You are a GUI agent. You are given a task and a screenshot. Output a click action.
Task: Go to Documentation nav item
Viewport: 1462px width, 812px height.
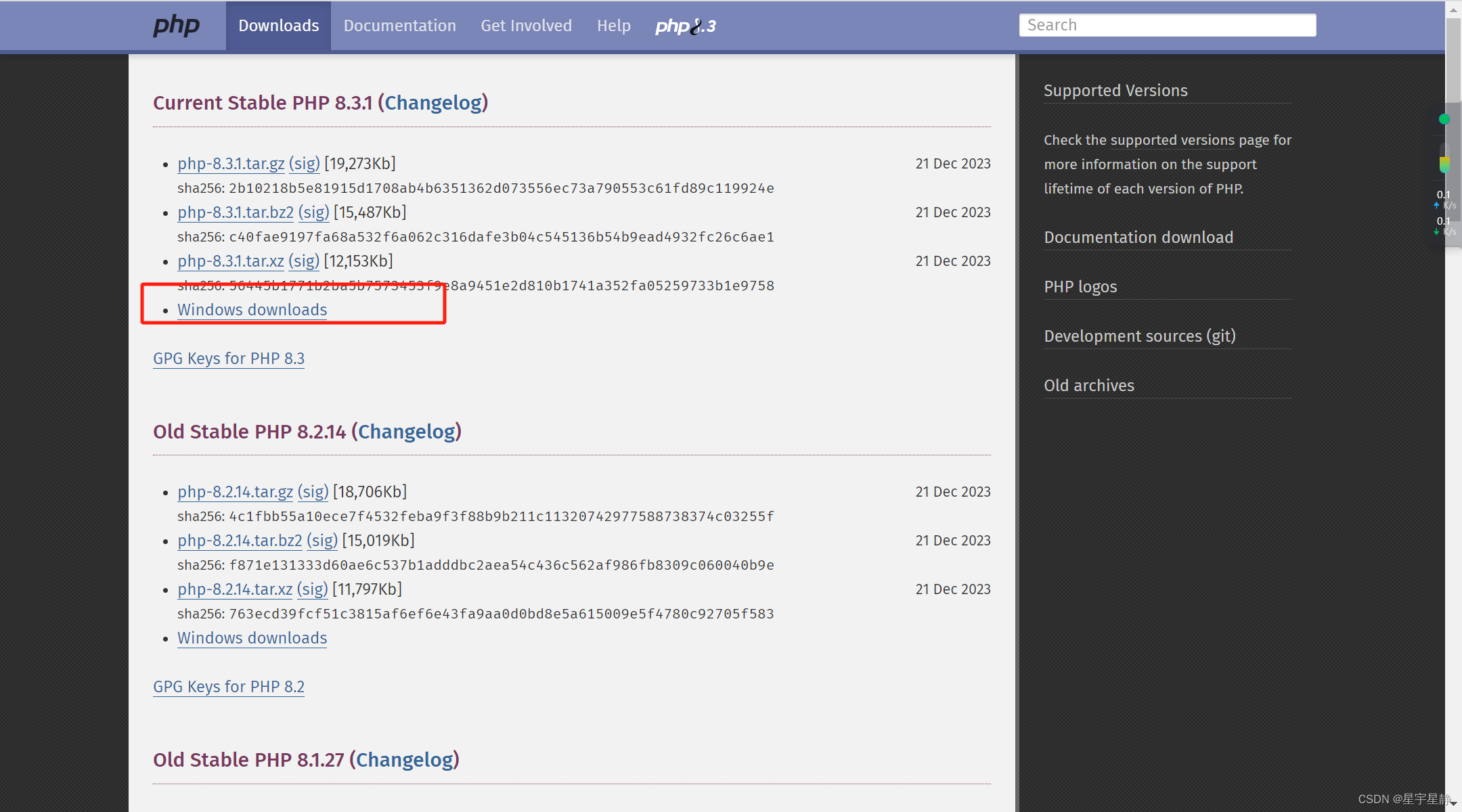[399, 26]
